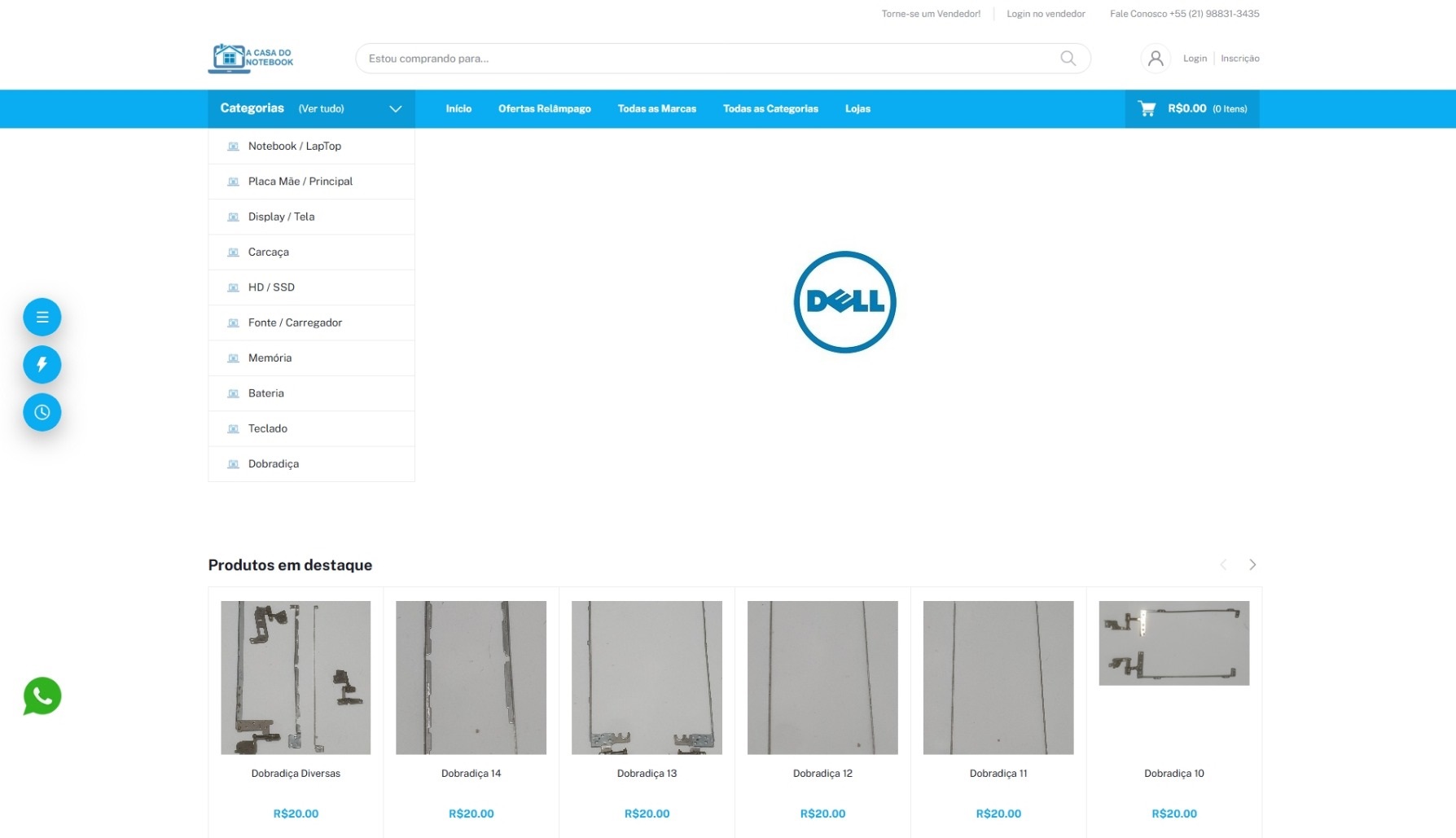Click the Bateria category icon
This screenshot has width=1456, height=838.
pos(233,393)
